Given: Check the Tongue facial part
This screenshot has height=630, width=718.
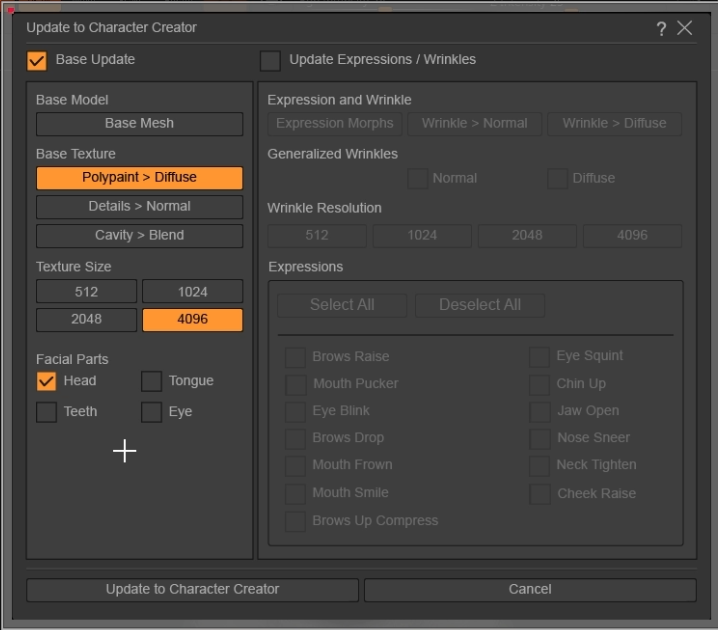Looking at the screenshot, I should (x=152, y=381).
